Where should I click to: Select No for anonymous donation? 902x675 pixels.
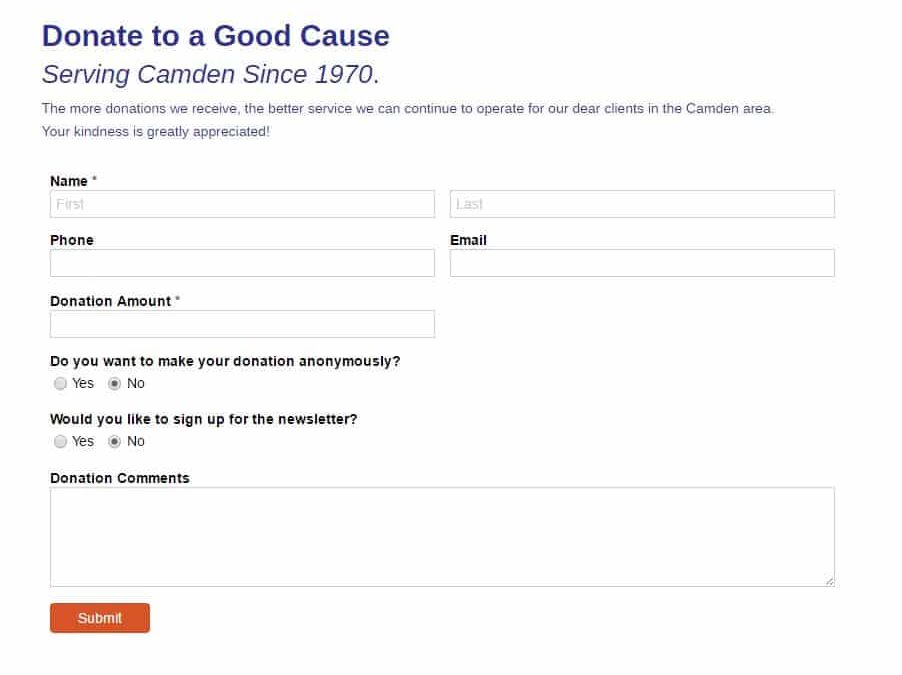(x=114, y=383)
